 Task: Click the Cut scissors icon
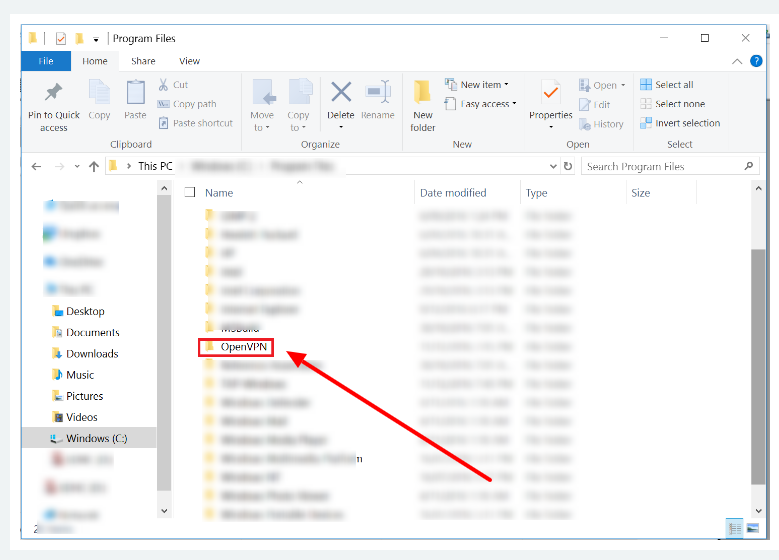point(163,84)
